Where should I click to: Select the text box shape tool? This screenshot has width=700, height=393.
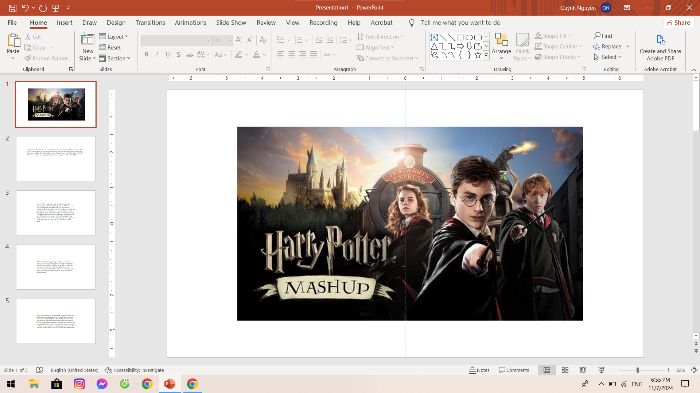434,37
